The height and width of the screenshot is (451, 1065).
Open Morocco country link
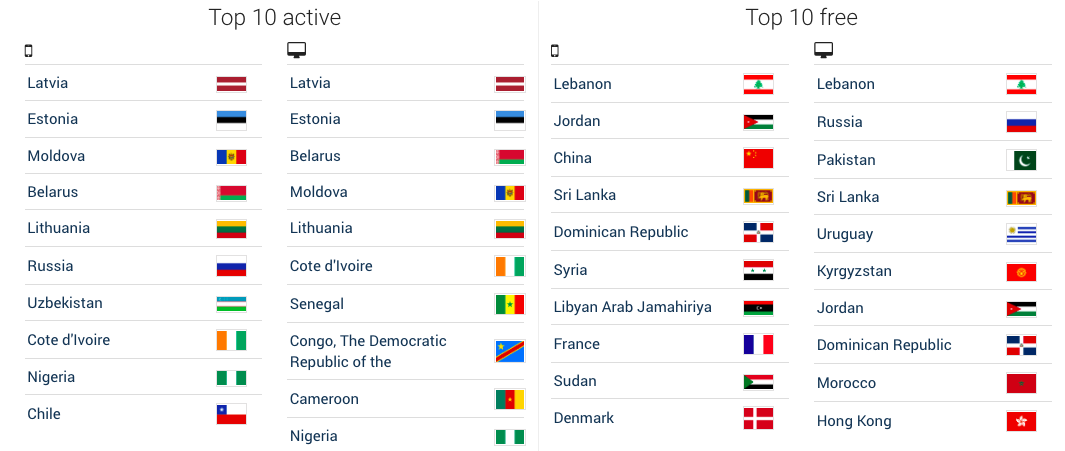[x=846, y=383]
